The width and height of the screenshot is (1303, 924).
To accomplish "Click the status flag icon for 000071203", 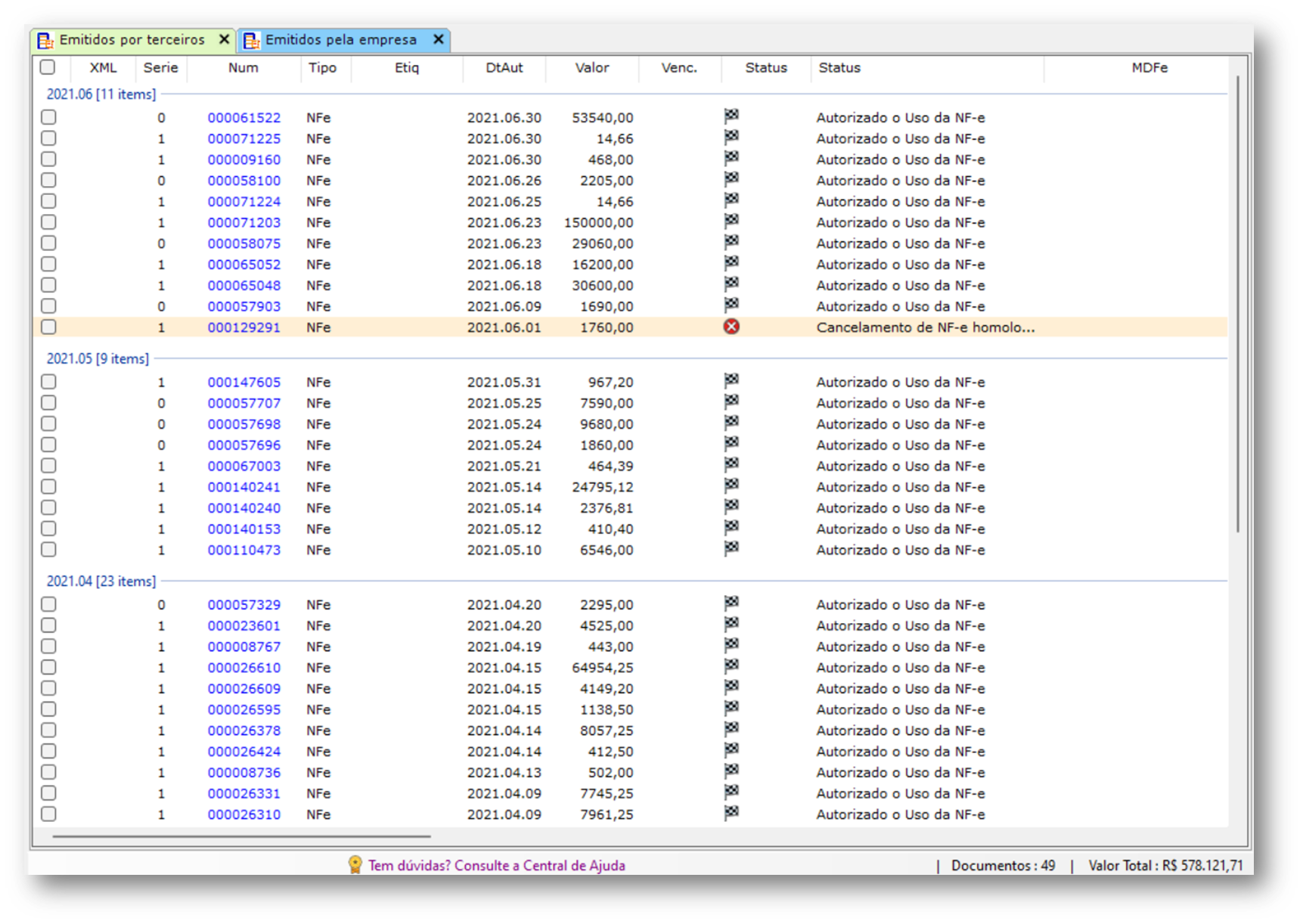I will 731,222.
